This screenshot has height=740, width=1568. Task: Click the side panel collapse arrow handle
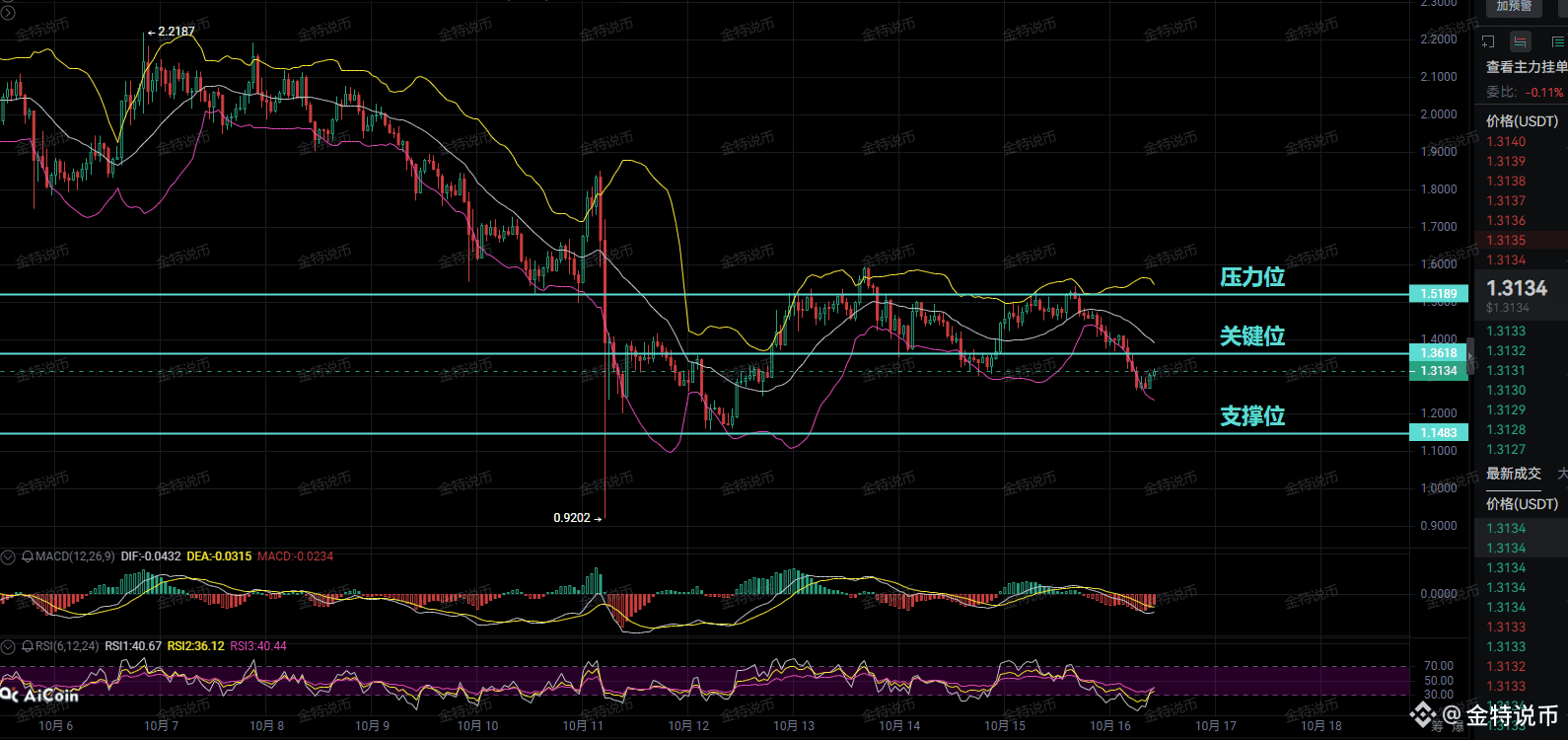(1471, 353)
